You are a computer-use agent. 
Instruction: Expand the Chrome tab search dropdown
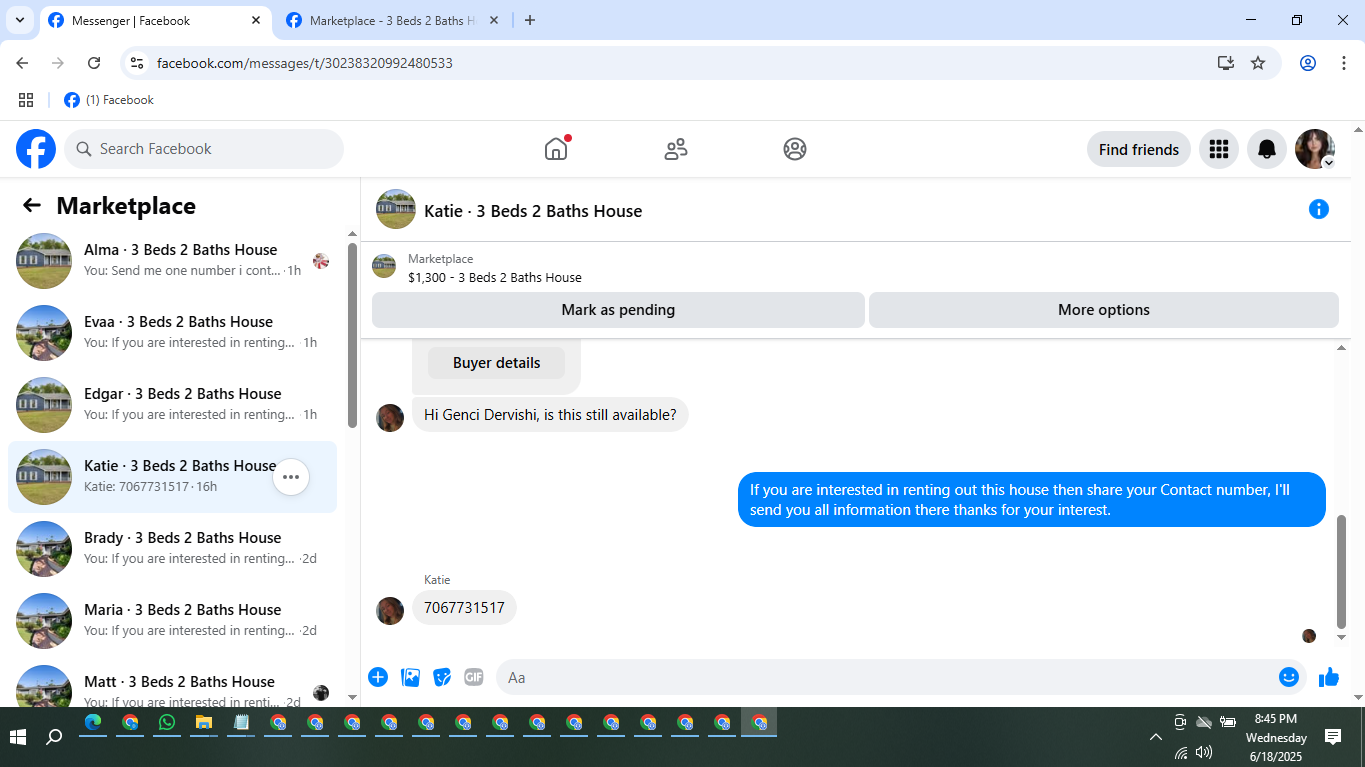[20, 20]
